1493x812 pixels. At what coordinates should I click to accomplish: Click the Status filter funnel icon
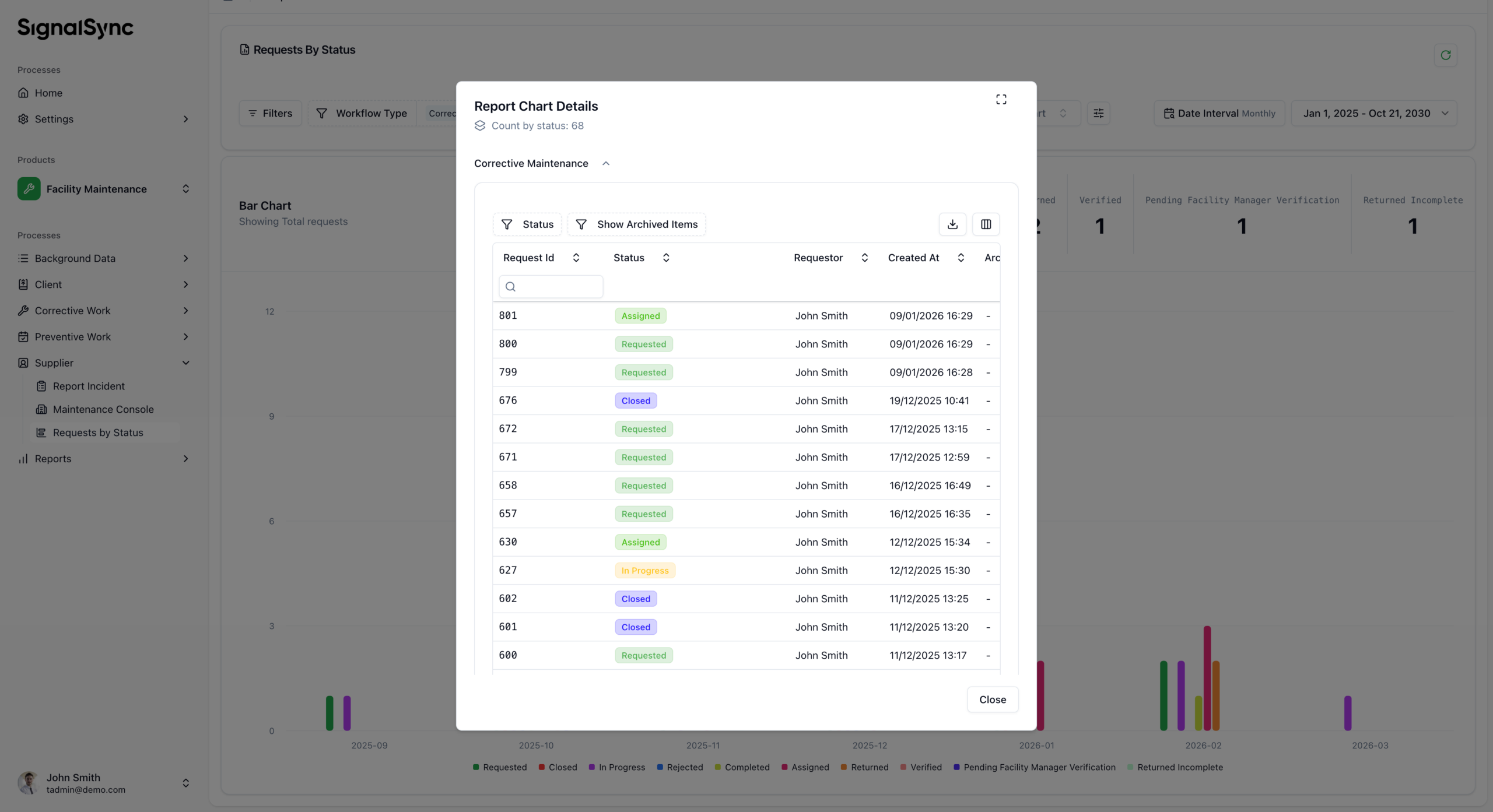[x=507, y=224]
